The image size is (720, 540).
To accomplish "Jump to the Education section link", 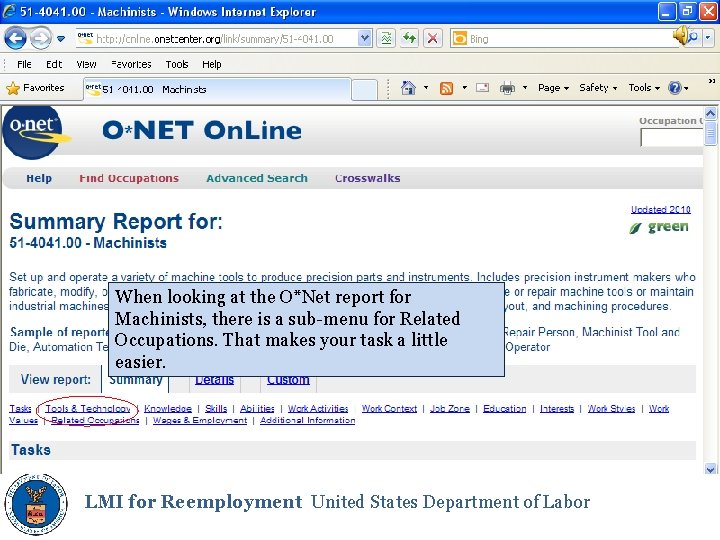I will (504, 408).
